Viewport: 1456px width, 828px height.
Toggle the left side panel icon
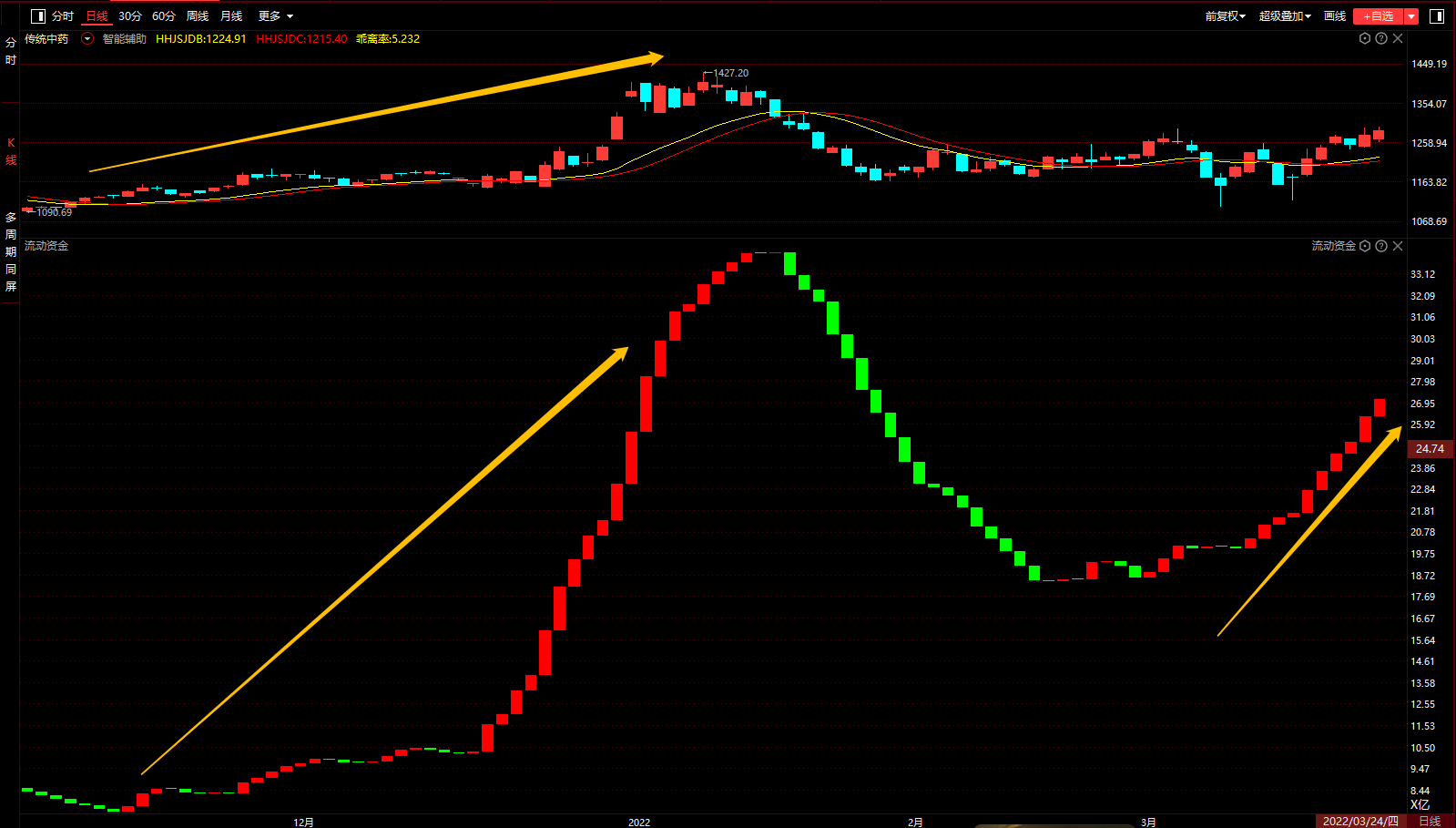point(38,16)
